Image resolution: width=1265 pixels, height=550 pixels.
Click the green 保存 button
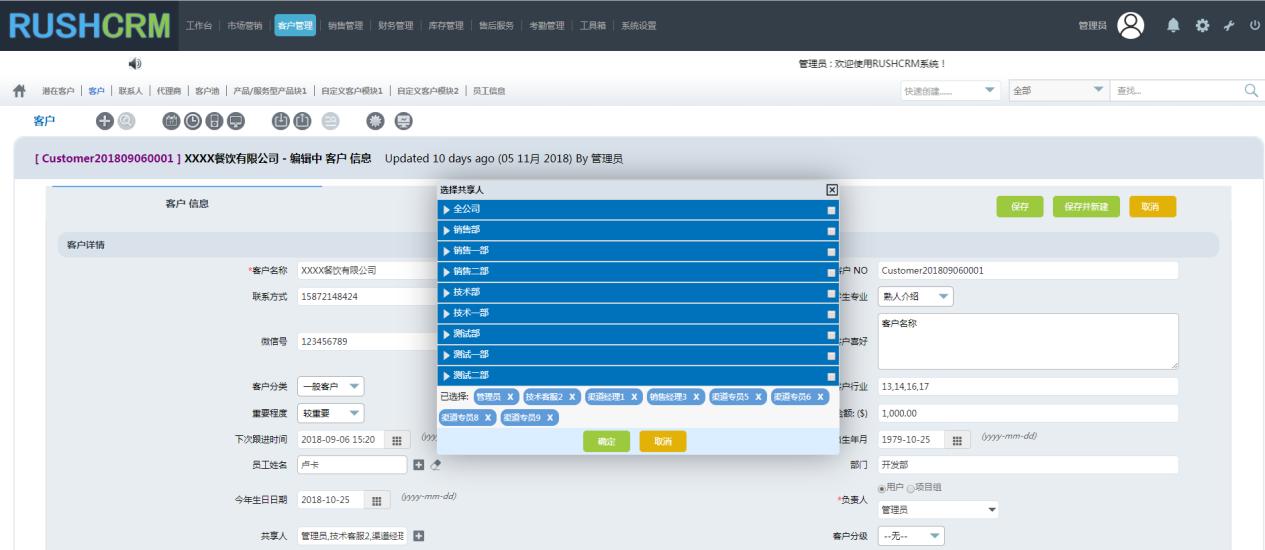(1019, 206)
